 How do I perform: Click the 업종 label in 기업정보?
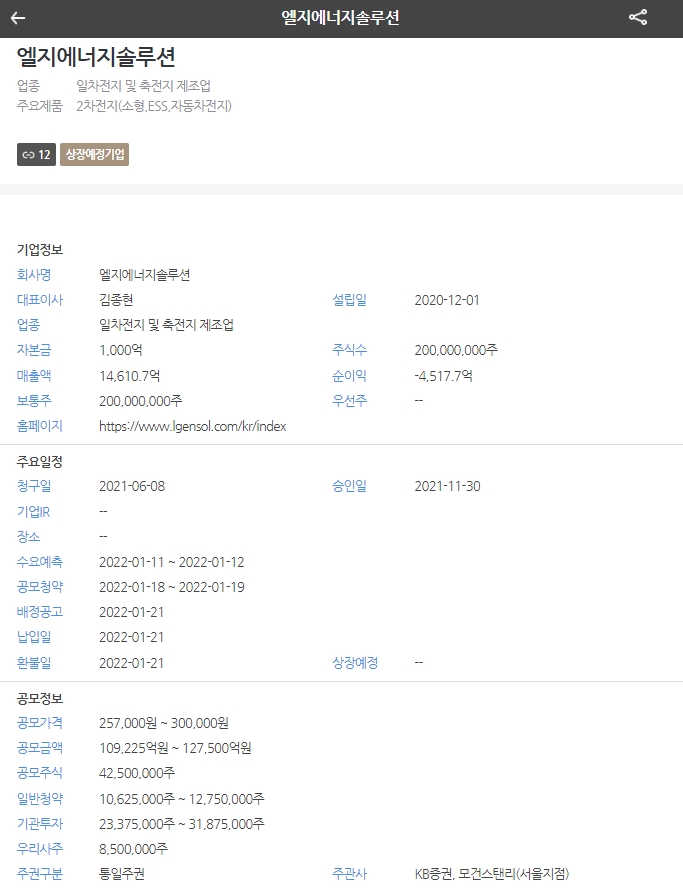click(28, 325)
